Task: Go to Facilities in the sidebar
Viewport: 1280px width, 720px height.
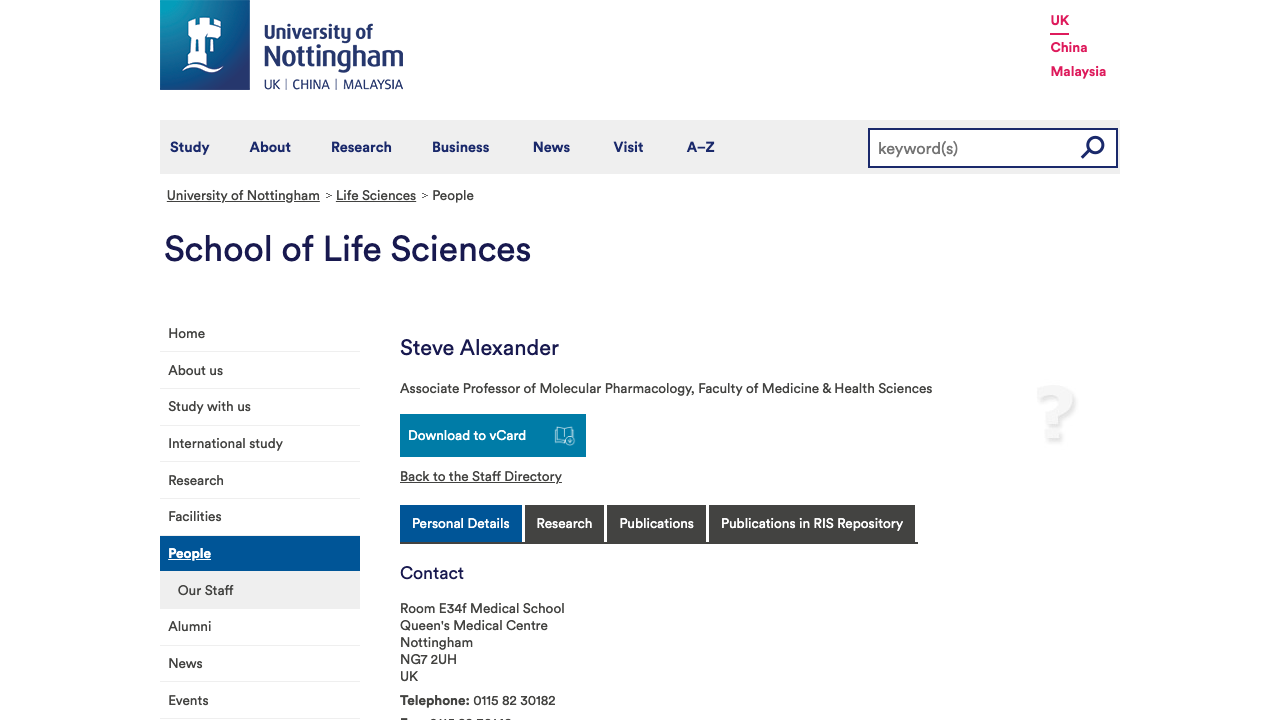Action: pos(195,517)
